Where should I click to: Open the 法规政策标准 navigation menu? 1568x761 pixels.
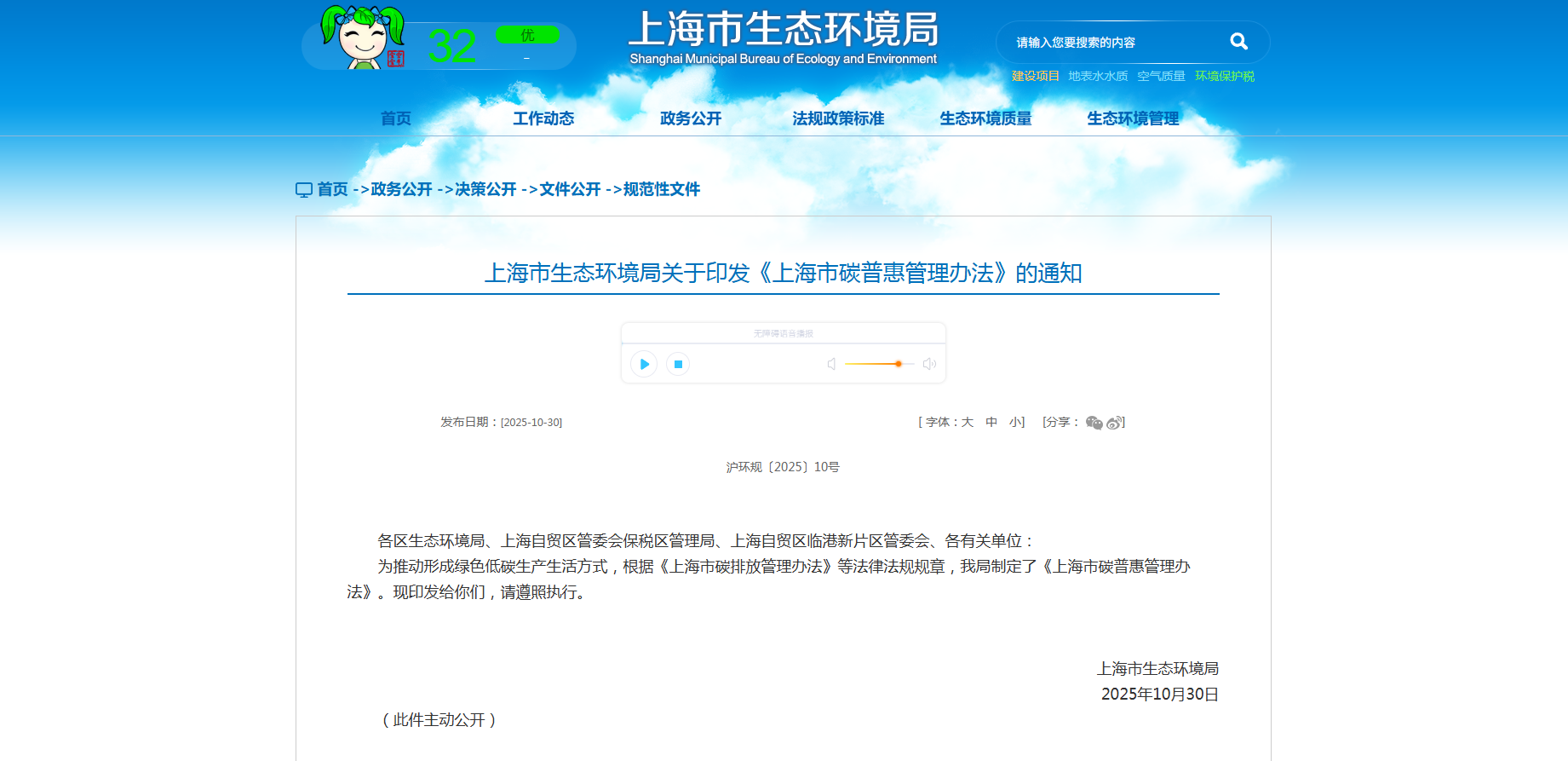[838, 118]
